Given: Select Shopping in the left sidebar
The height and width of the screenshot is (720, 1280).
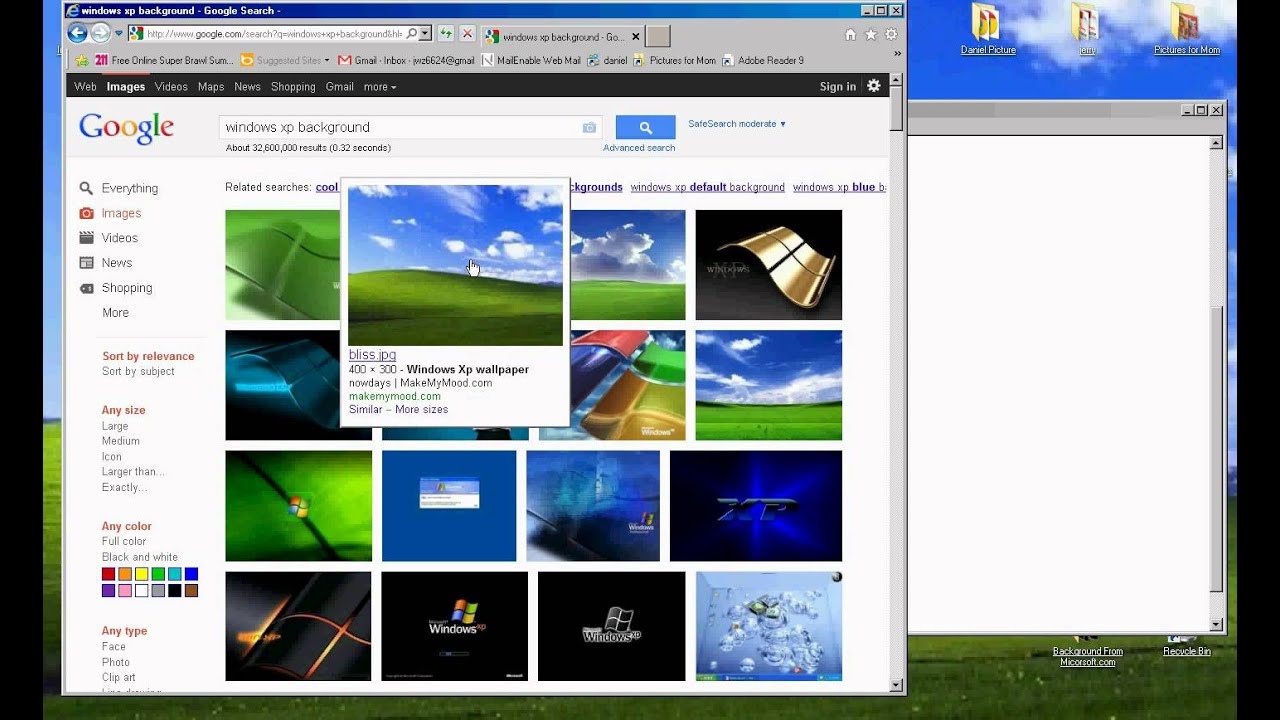Looking at the screenshot, I should 127,288.
